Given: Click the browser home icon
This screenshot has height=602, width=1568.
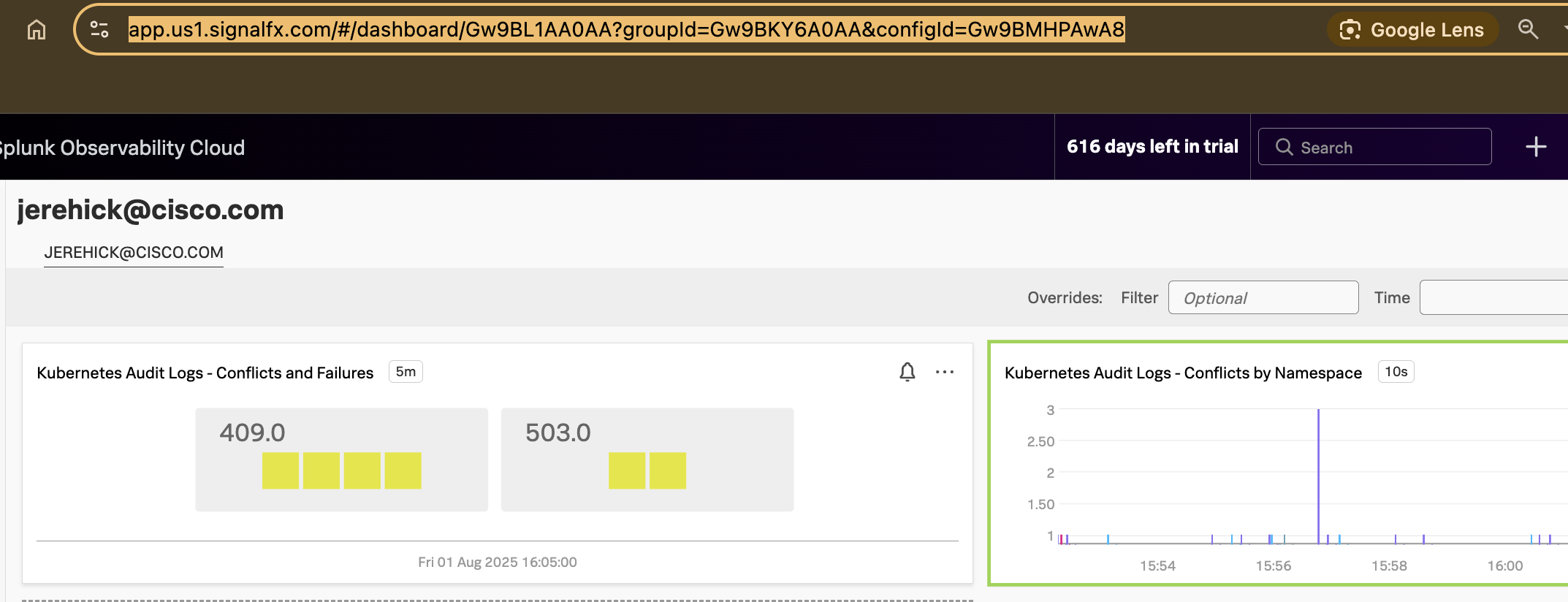Looking at the screenshot, I should (x=37, y=30).
